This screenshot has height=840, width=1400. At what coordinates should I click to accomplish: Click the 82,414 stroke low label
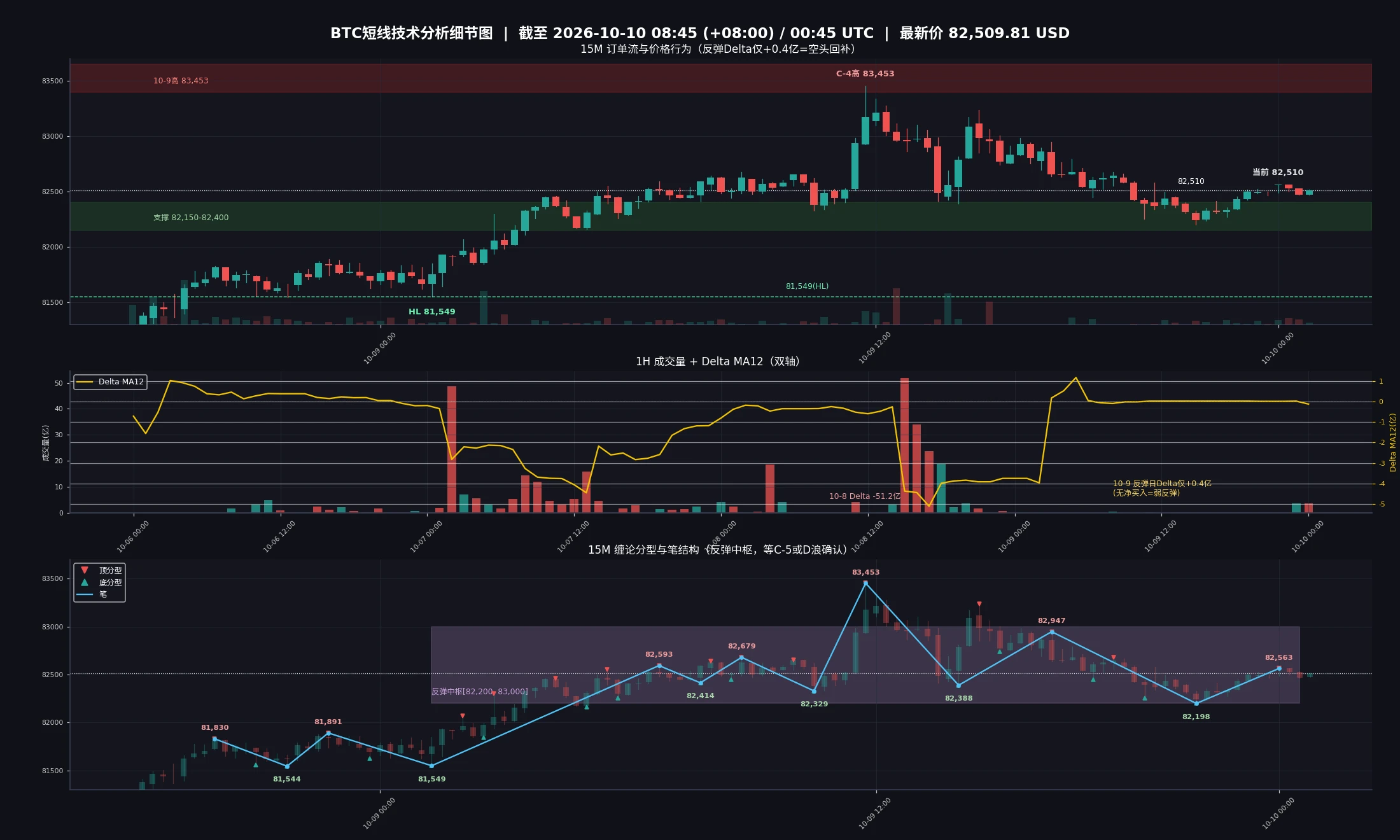pos(700,696)
